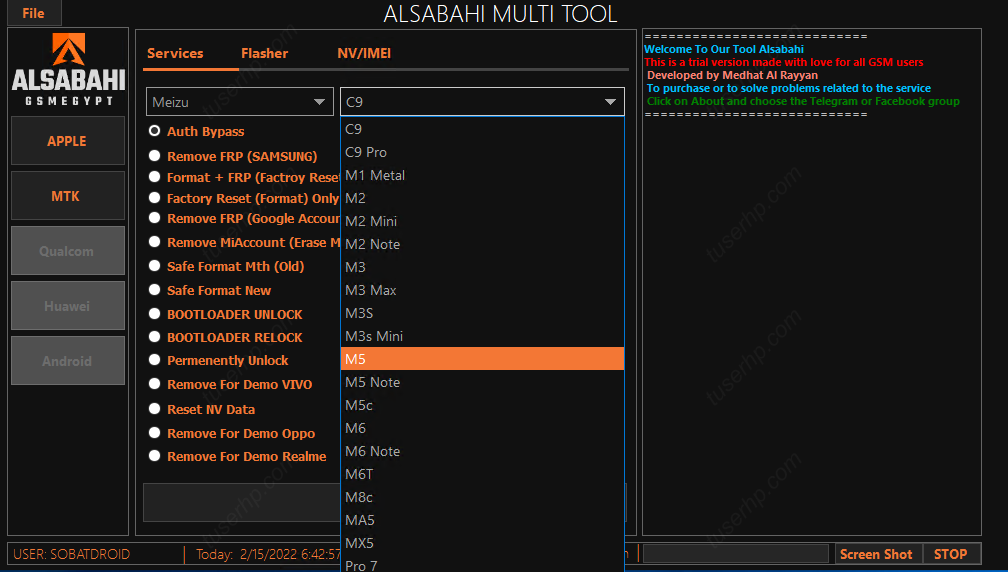The image size is (1008, 572).
Task: Click the USER: SOBATDROID status text
Action: click(71, 554)
